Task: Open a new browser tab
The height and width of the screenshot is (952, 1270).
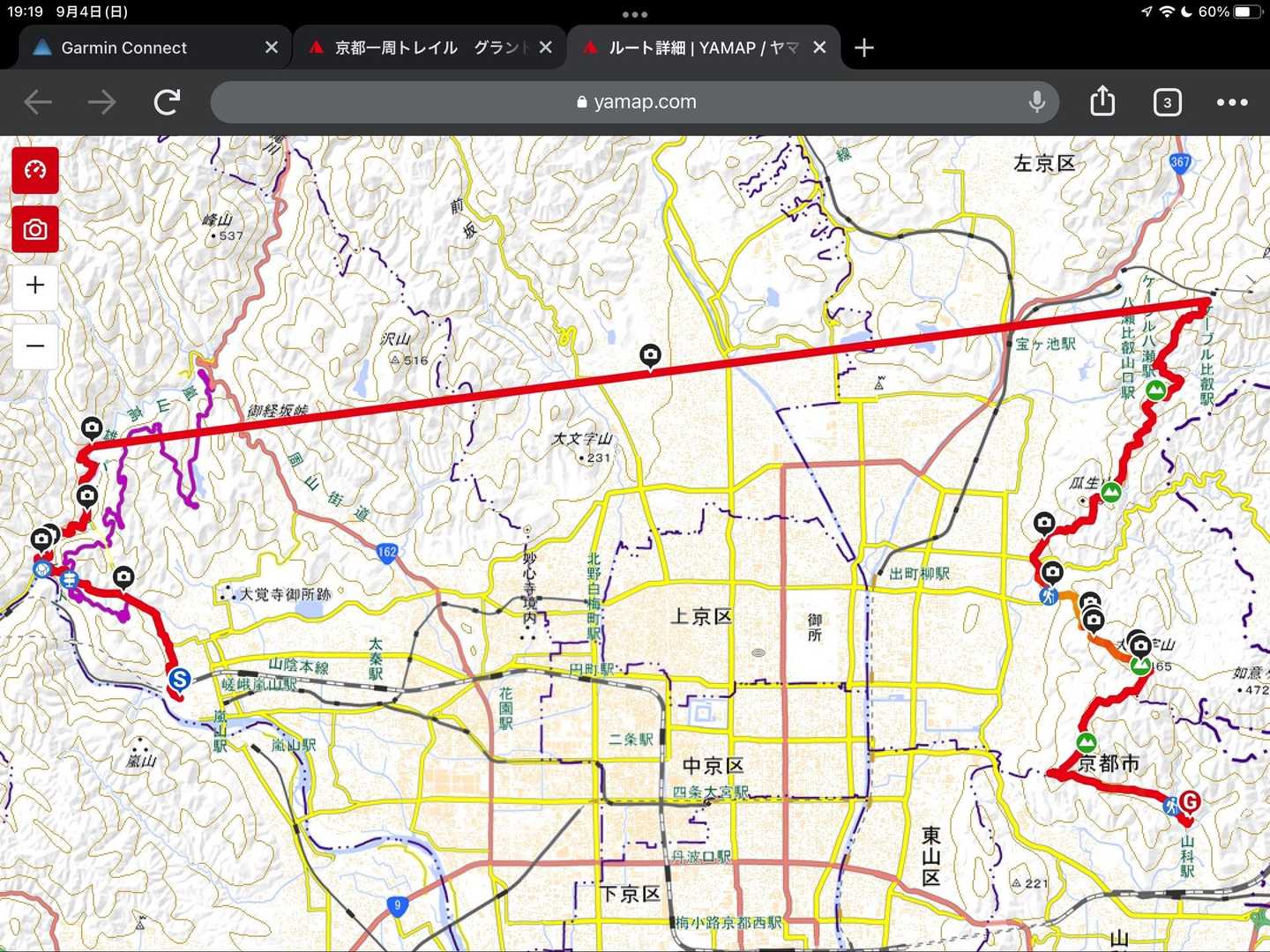Action: coord(864,48)
